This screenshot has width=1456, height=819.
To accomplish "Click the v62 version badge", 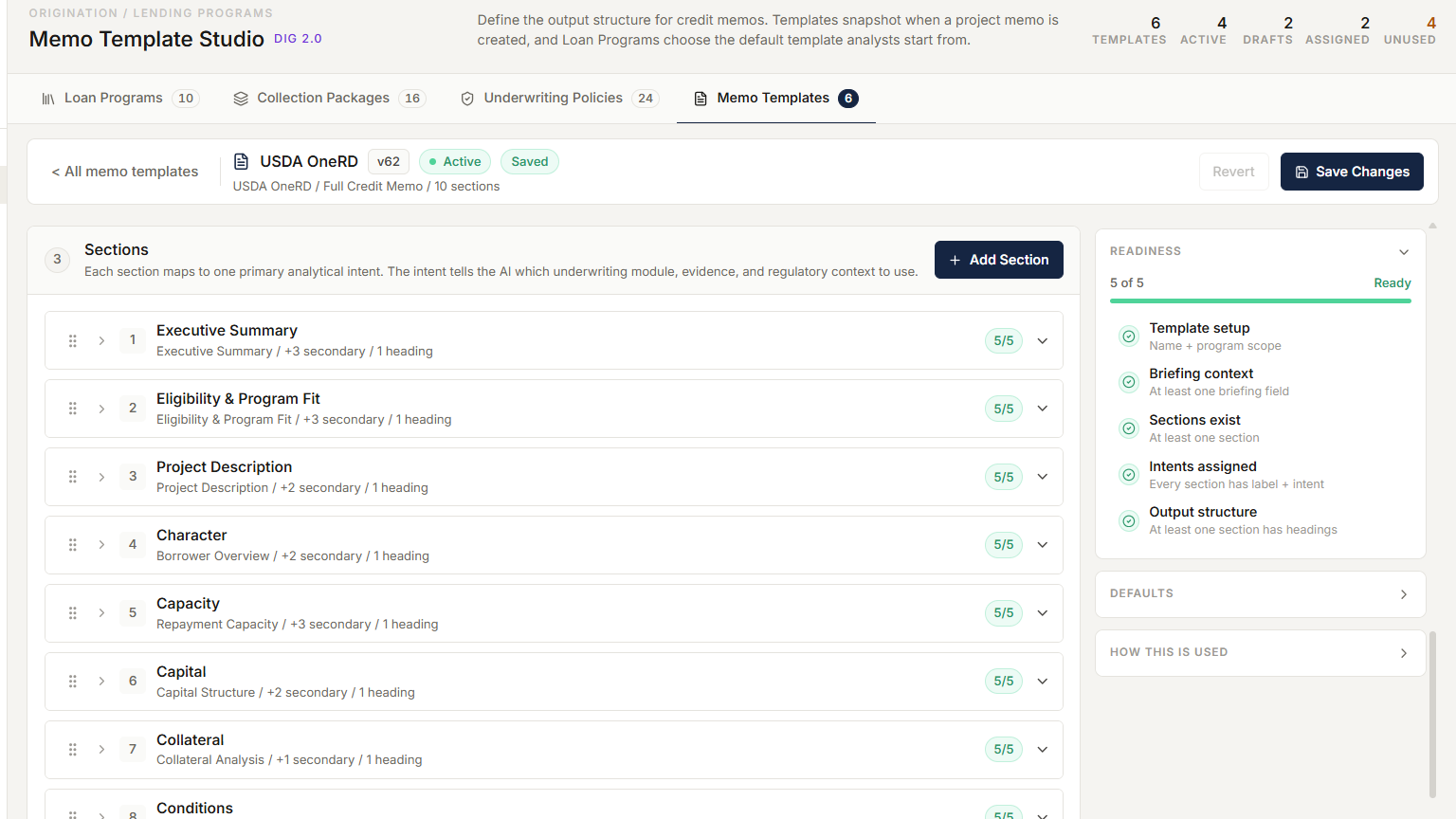I will [x=389, y=161].
